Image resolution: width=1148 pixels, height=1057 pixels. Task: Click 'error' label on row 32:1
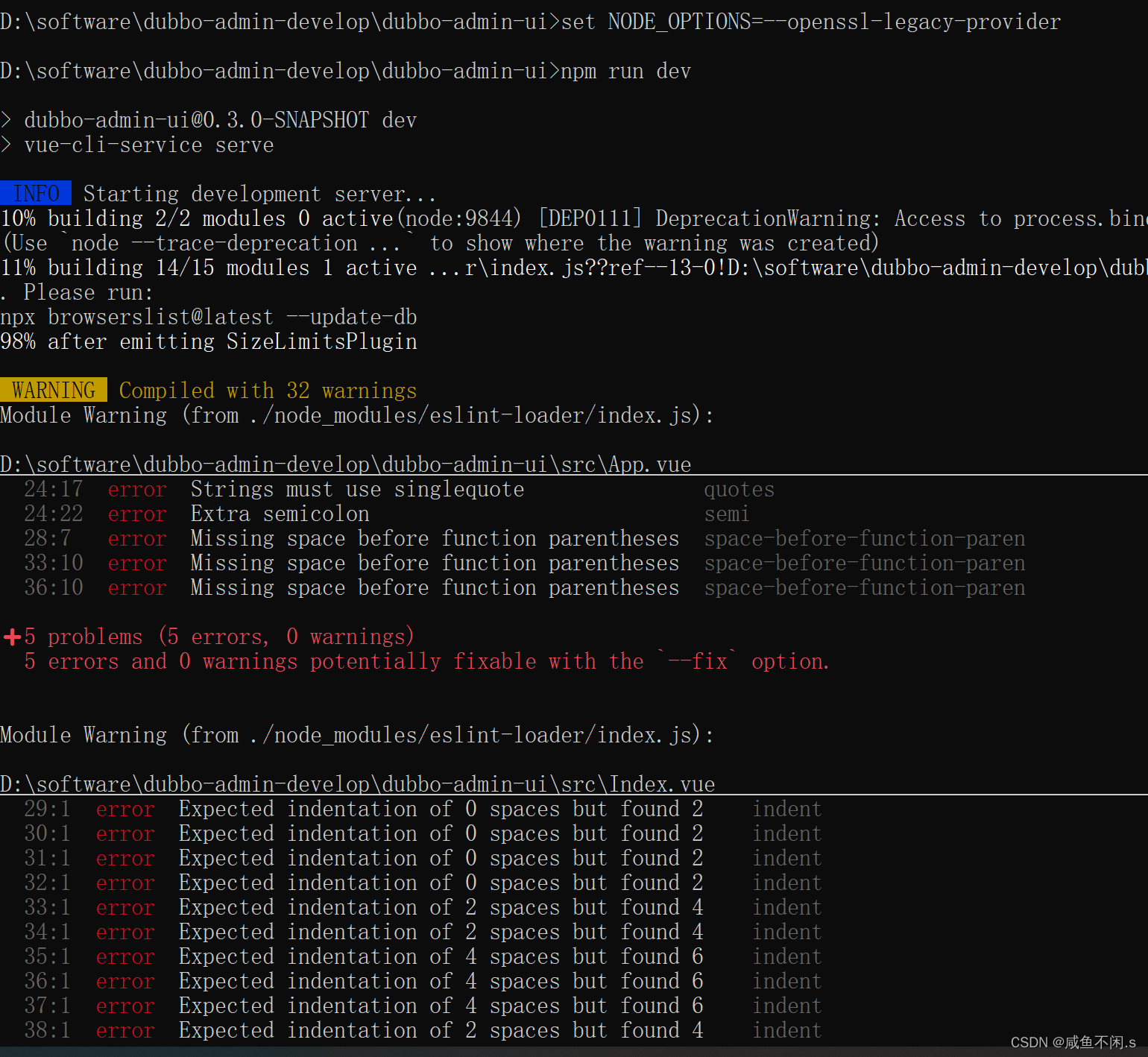click(x=125, y=883)
